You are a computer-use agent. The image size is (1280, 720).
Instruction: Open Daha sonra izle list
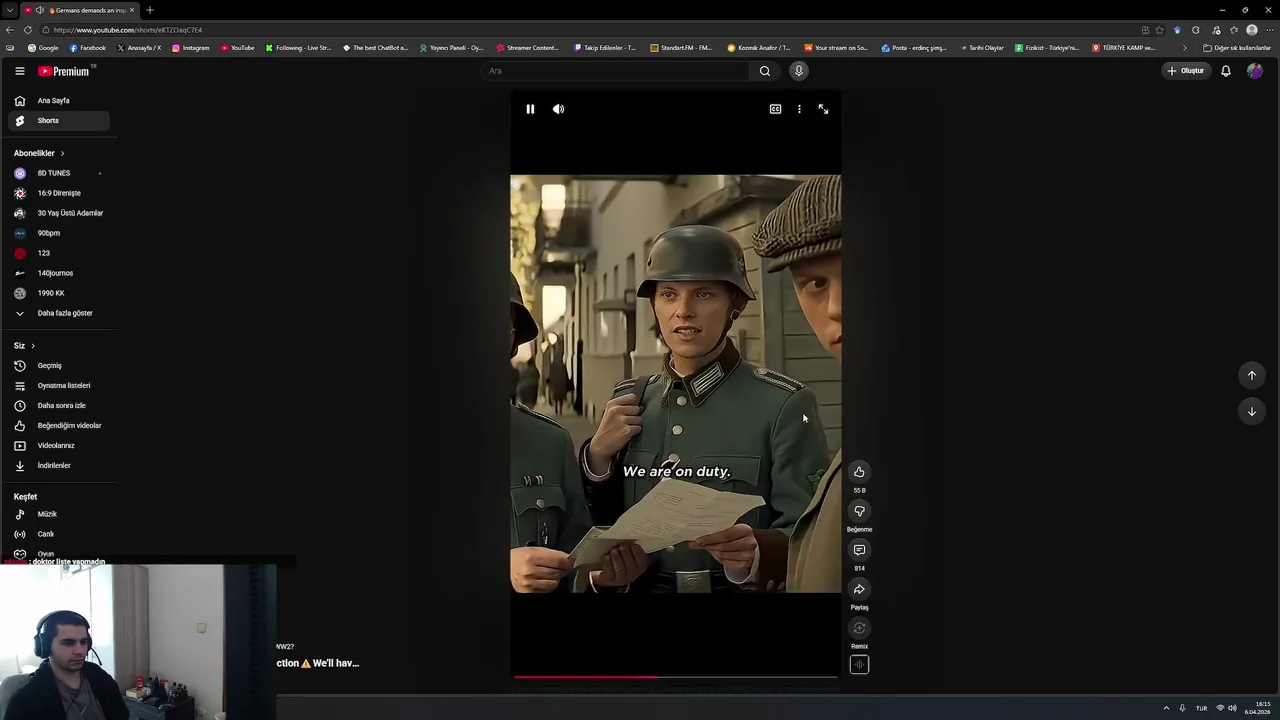coord(58,405)
